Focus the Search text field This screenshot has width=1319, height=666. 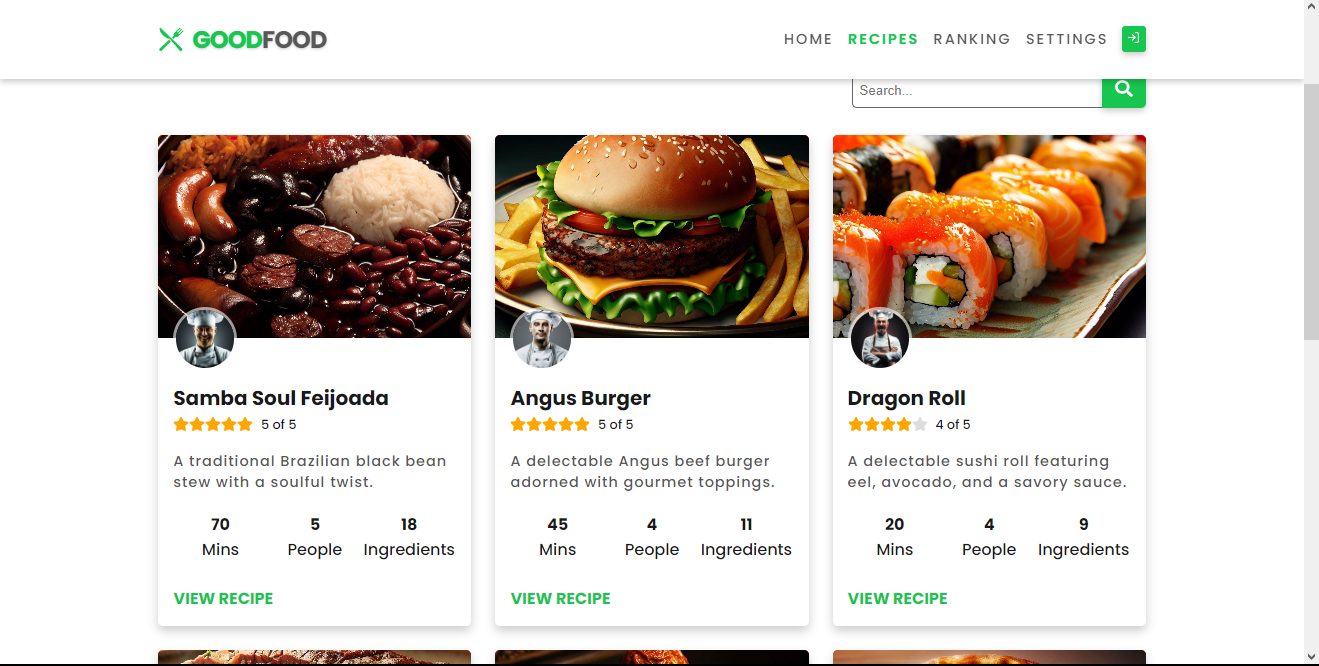977,90
